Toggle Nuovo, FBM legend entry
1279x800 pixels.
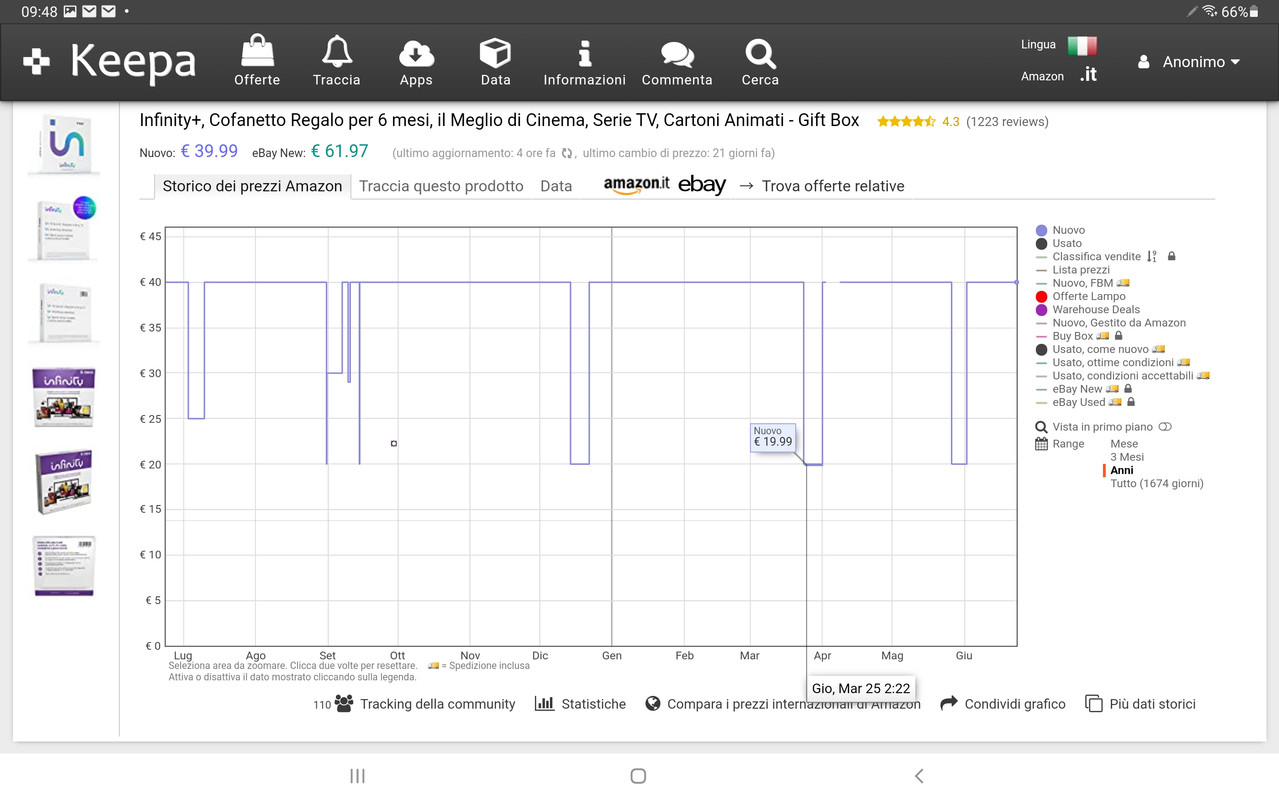pyautogui.click(x=1082, y=283)
